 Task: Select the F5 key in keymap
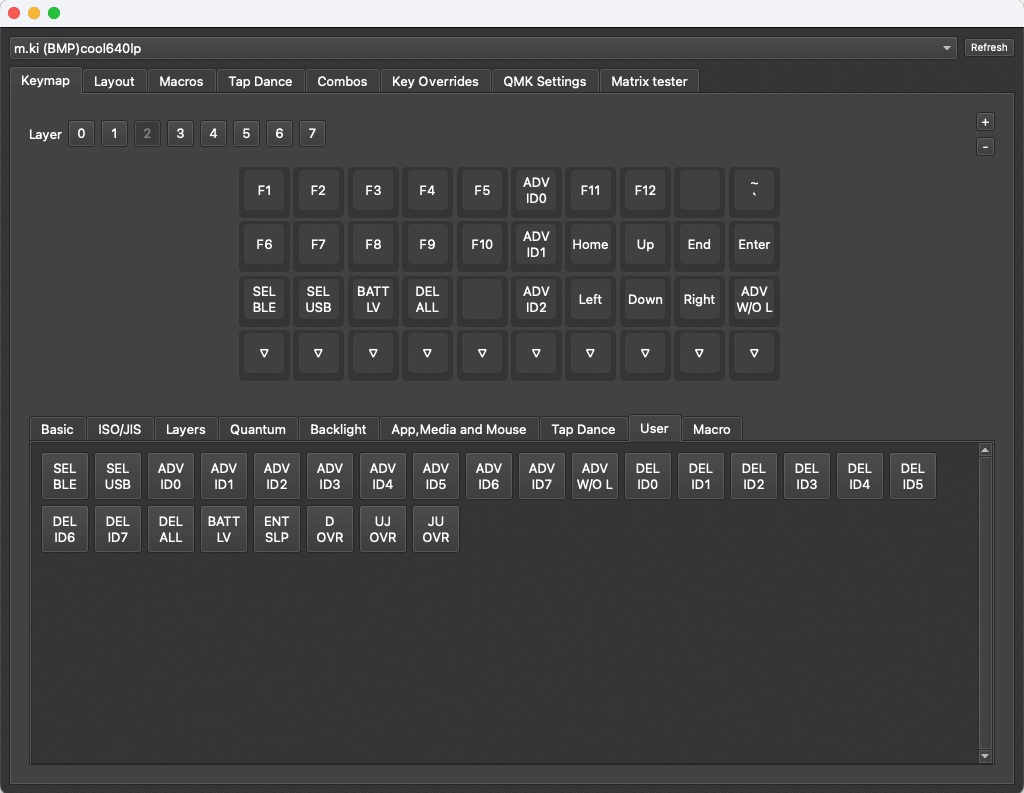point(482,191)
